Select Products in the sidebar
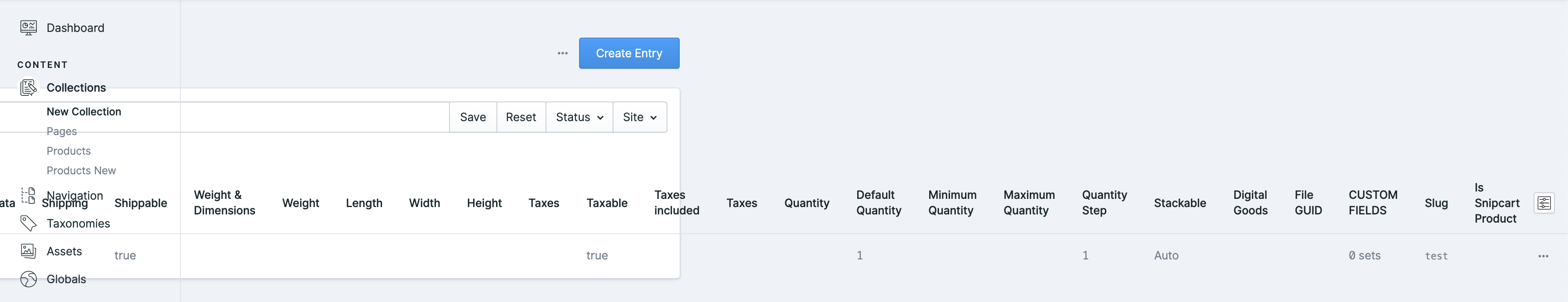1568x302 pixels. (x=68, y=151)
